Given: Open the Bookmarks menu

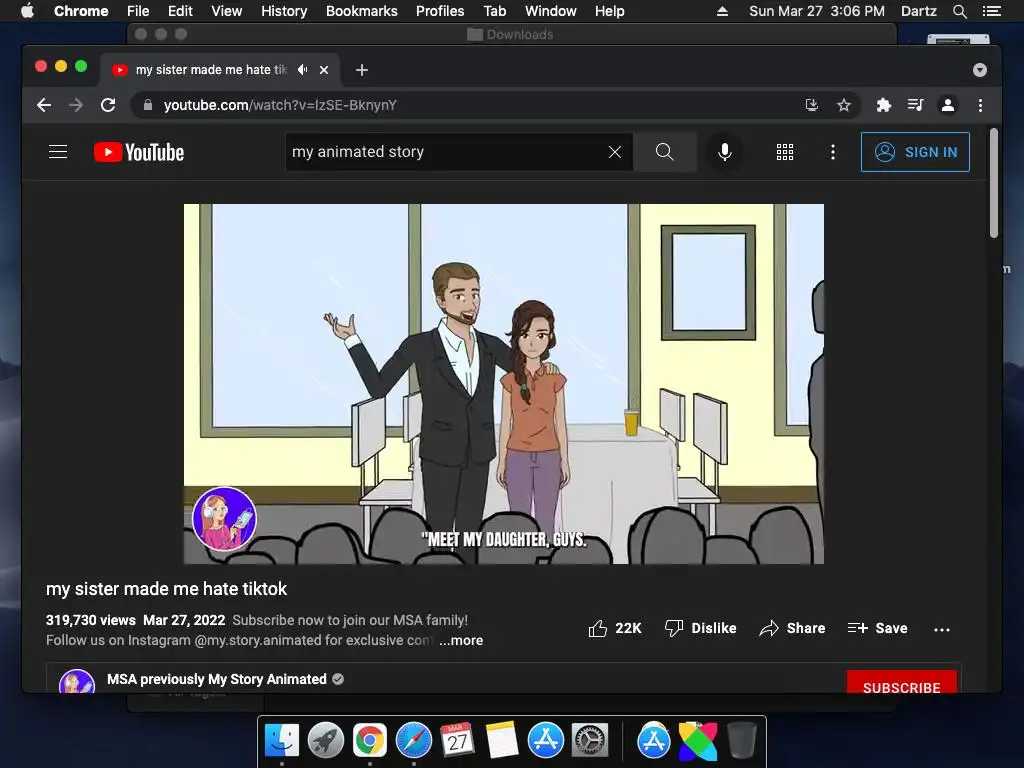Looking at the screenshot, I should point(362,11).
